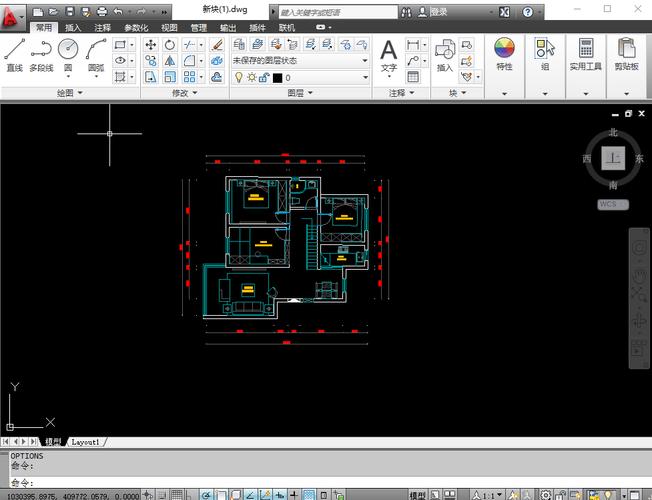Image resolution: width=652 pixels, height=500 pixels.
Task: Select the 圆 circle tool
Action: click(x=68, y=54)
